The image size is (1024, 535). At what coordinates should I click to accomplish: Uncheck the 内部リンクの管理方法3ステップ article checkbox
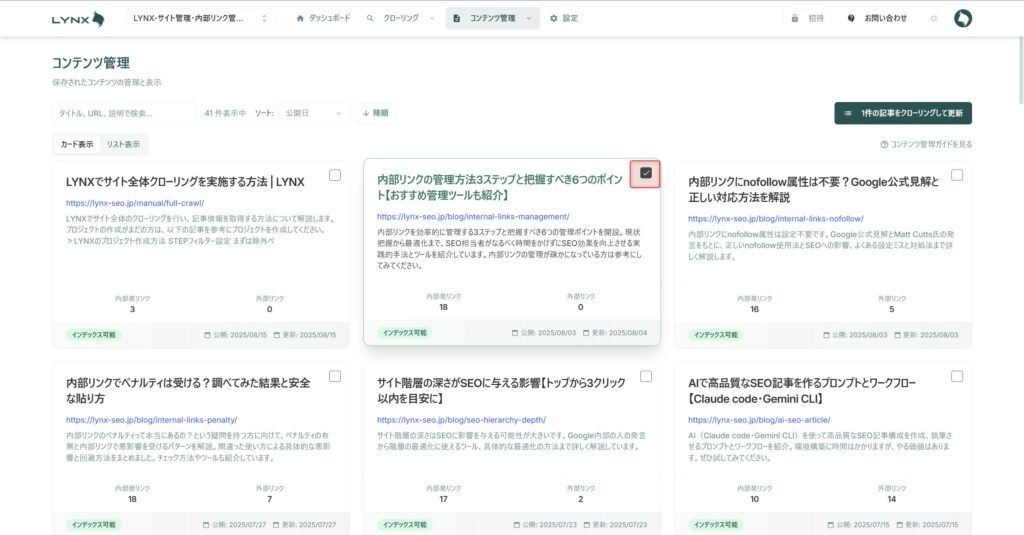646,173
